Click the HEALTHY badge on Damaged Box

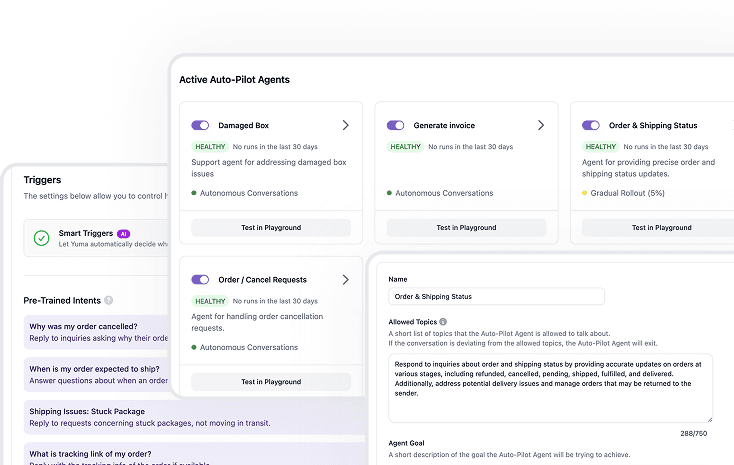coord(210,147)
